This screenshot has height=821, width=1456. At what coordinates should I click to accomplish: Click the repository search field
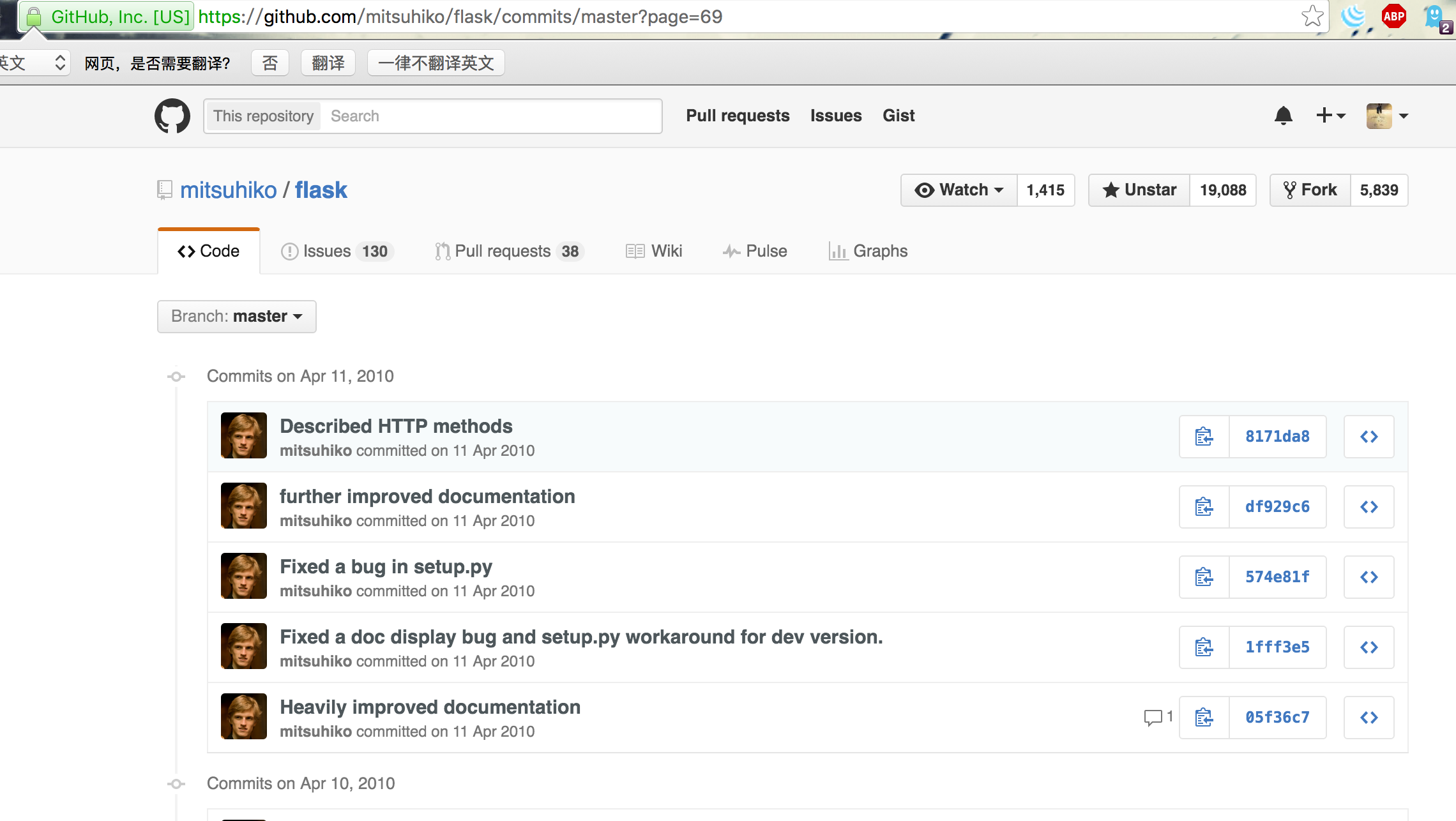[492, 116]
